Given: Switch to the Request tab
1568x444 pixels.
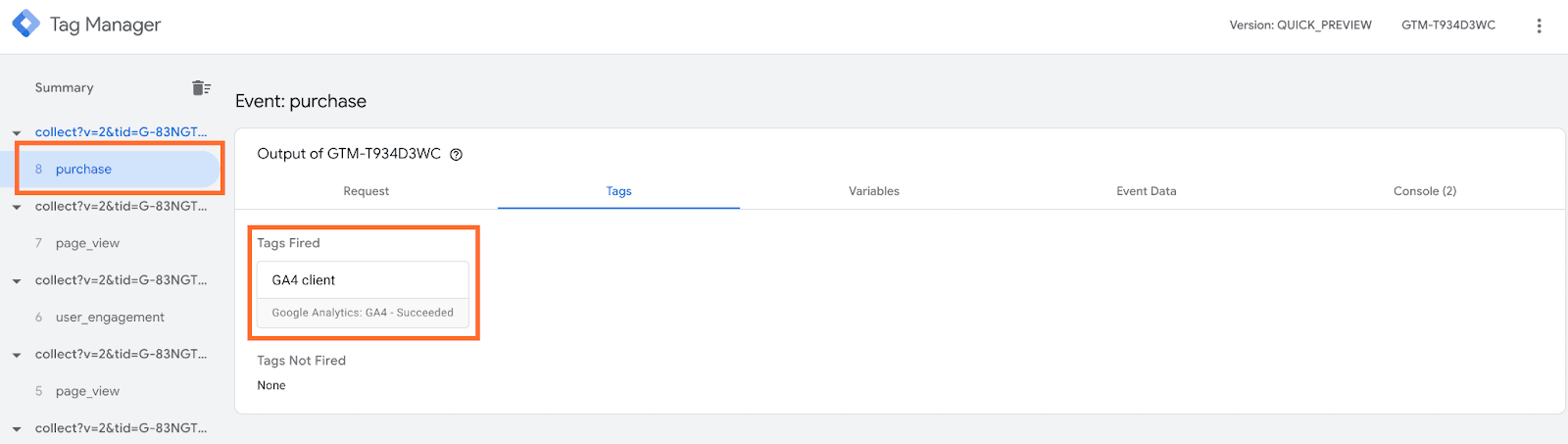Looking at the screenshot, I should (366, 191).
